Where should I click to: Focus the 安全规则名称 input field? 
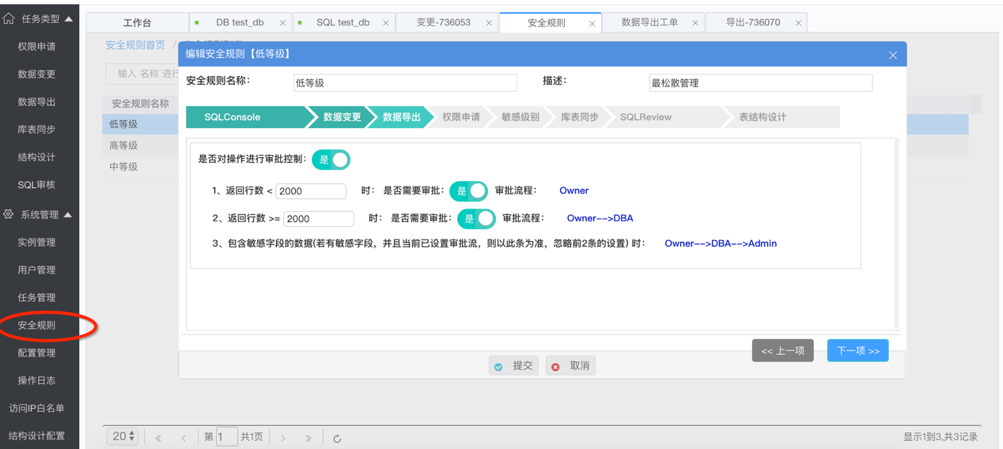tap(404, 83)
